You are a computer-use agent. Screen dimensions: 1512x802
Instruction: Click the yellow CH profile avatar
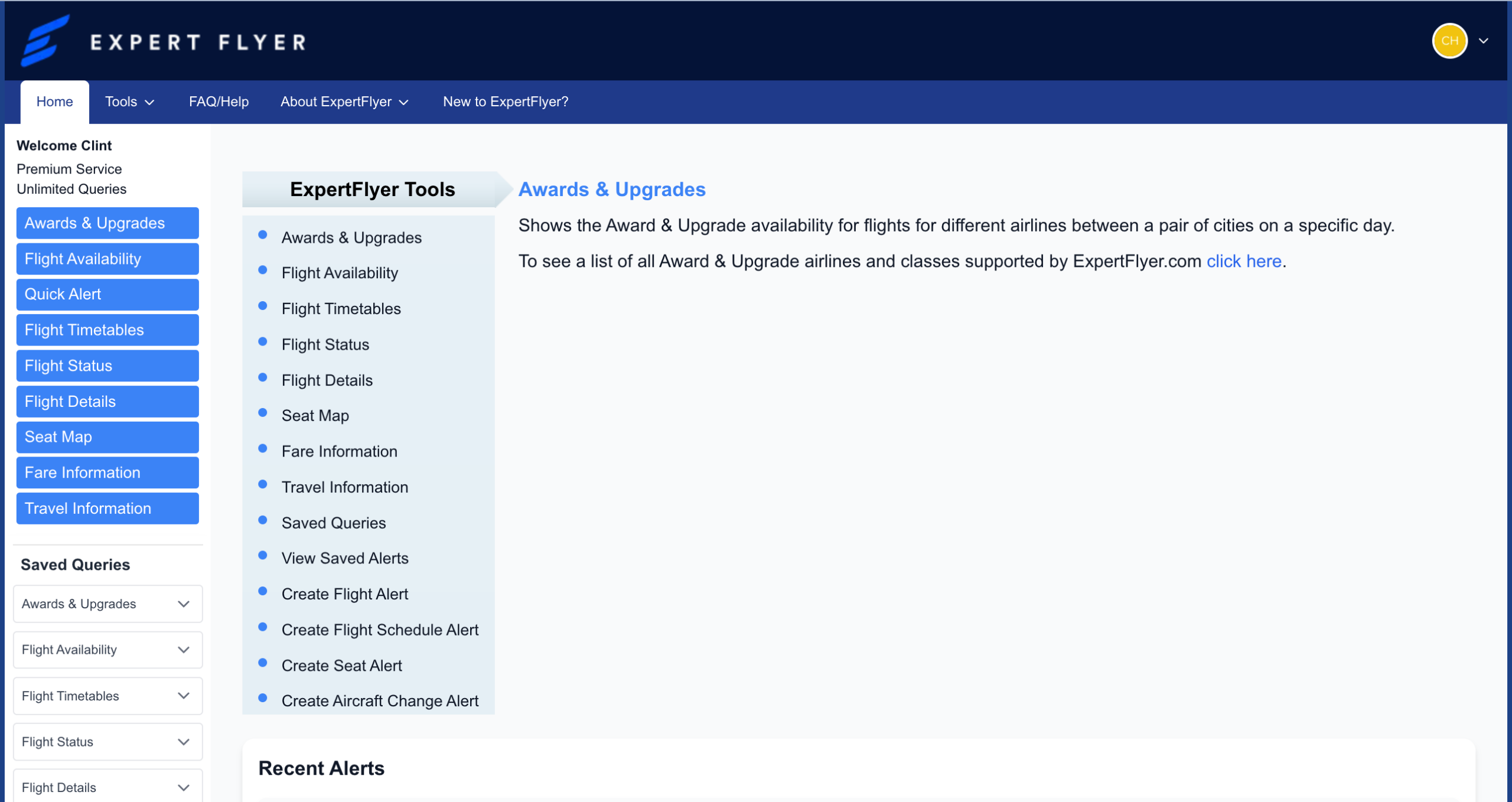point(1449,41)
